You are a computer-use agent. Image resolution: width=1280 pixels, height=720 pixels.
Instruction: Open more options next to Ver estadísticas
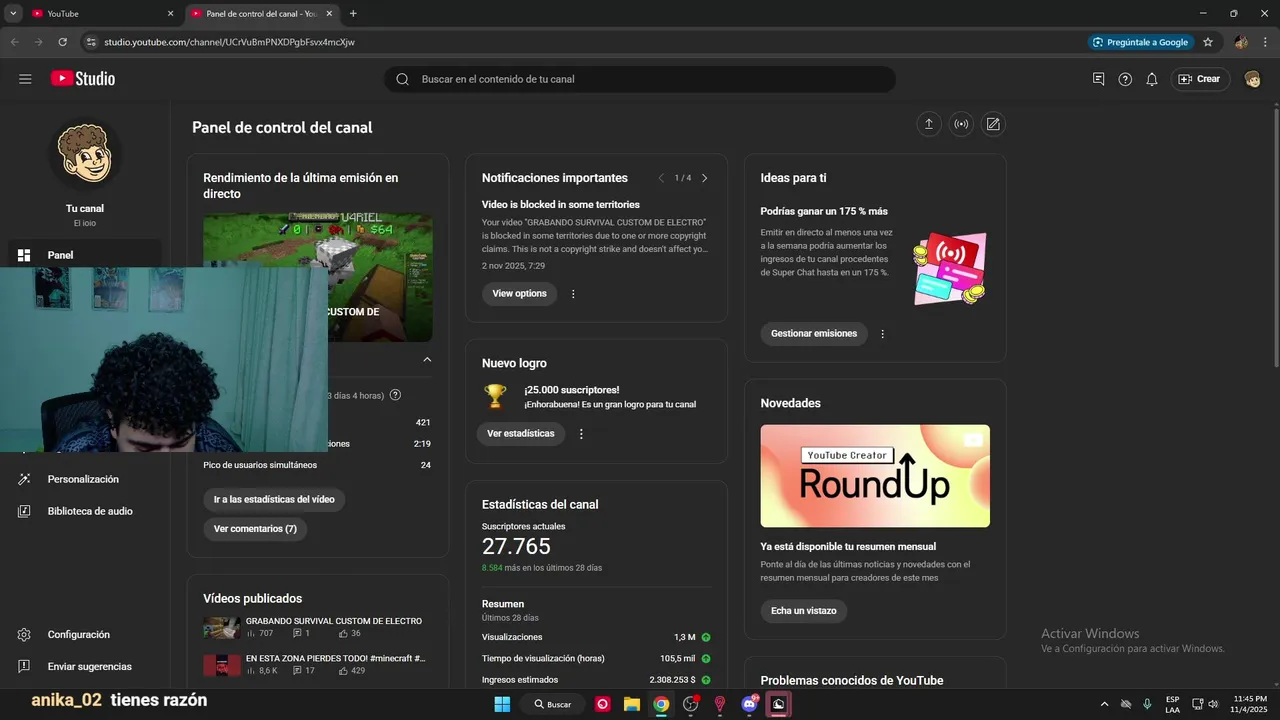[581, 434]
